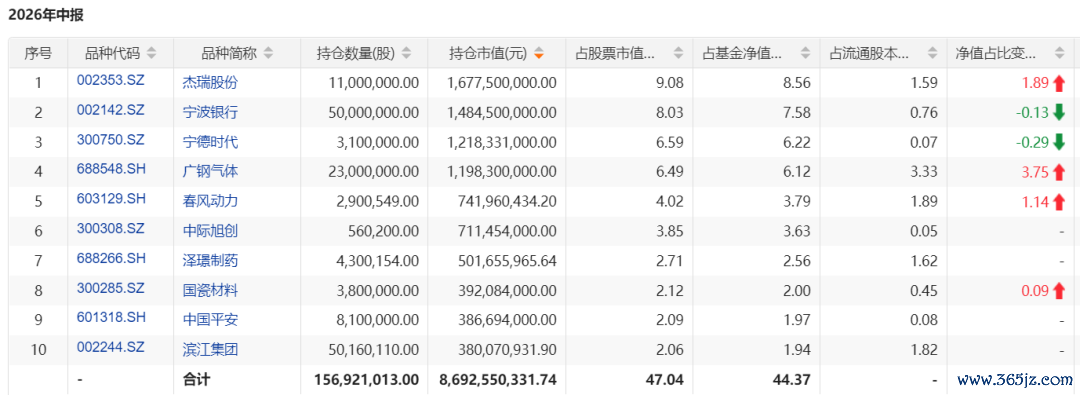Open 国瓷材料 stock name link
The height and width of the screenshot is (395, 1080).
(x=210, y=291)
